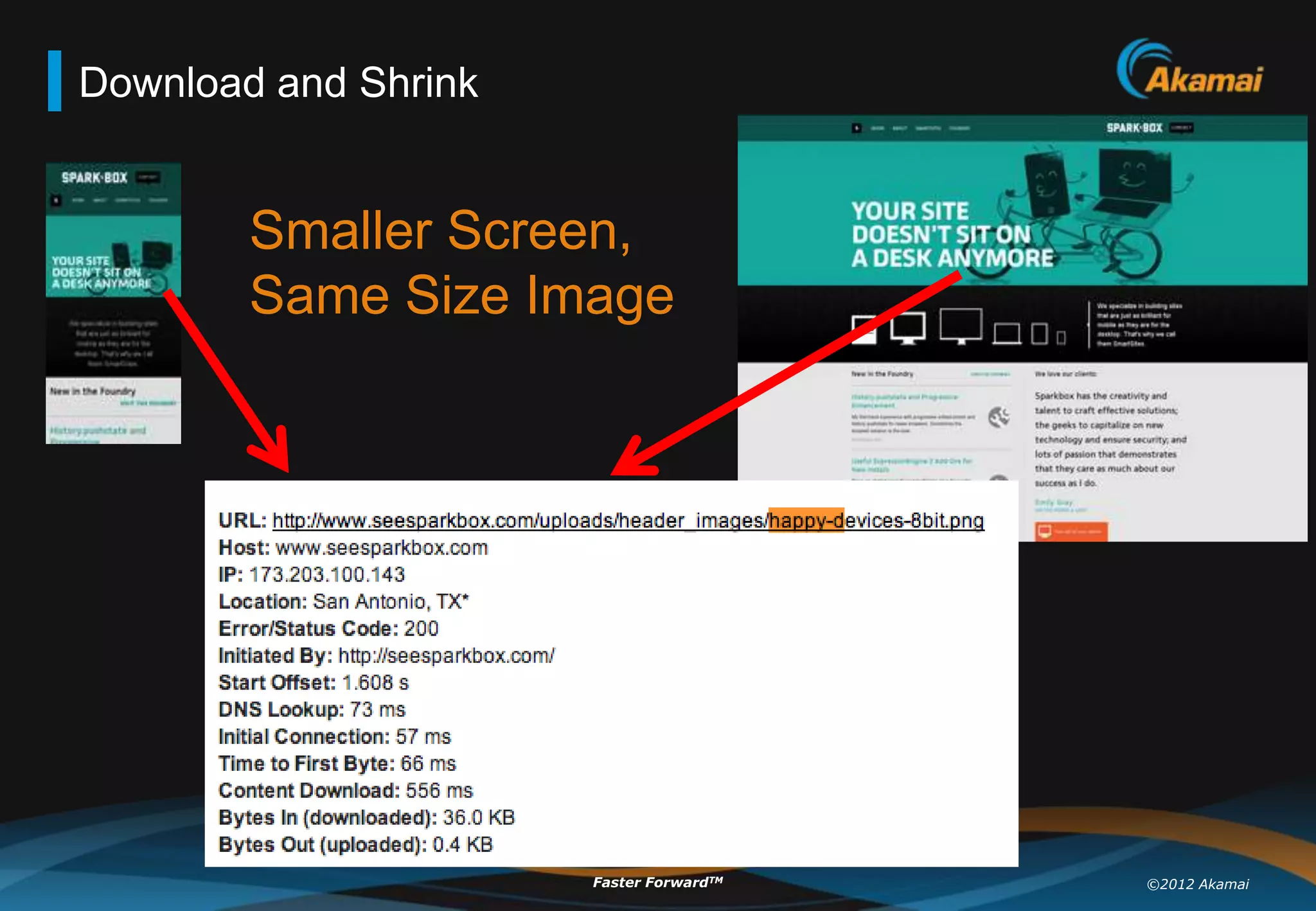
Task: Select the mobile Sparkbox screenshot thumbnail
Action: 113,303
